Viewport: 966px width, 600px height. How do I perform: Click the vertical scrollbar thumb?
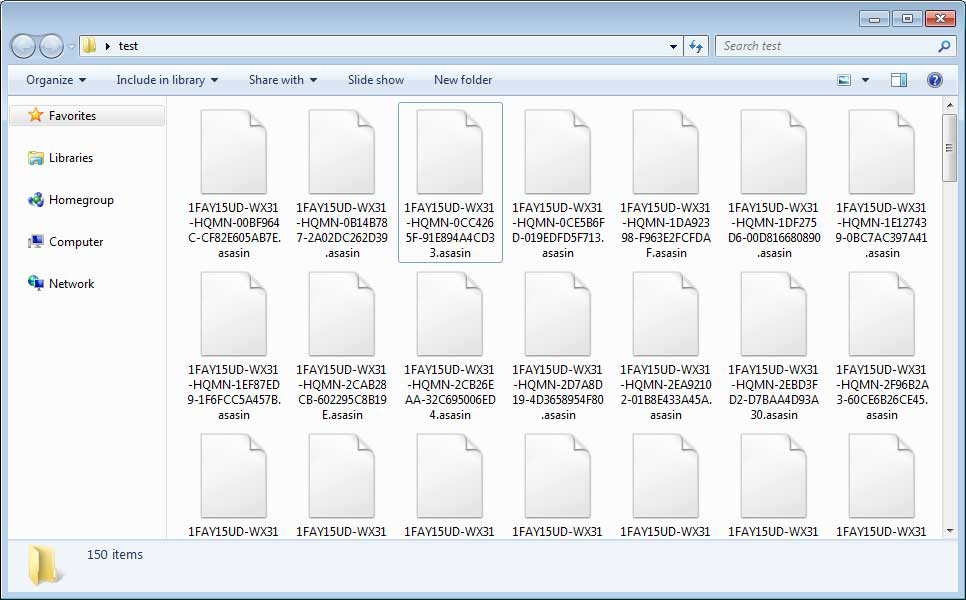[x=949, y=148]
